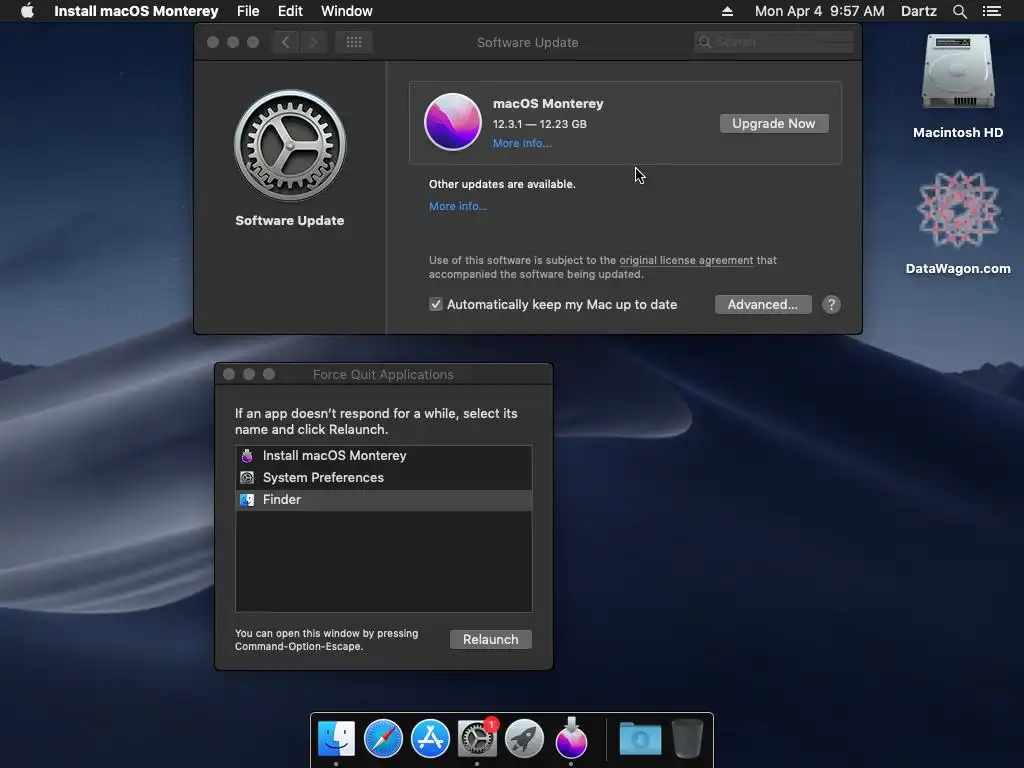Open the Apple menu
The width and height of the screenshot is (1024, 768).
click(x=27, y=11)
